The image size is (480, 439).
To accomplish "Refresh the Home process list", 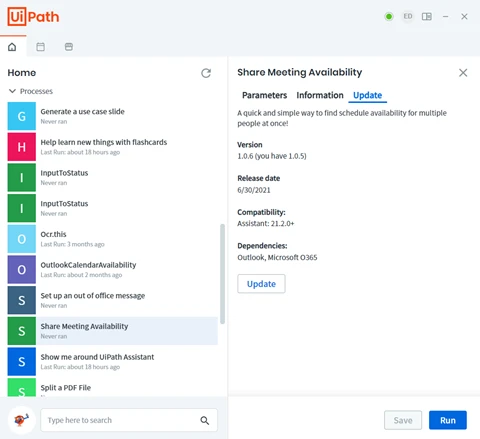I will pyautogui.click(x=206, y=73).
